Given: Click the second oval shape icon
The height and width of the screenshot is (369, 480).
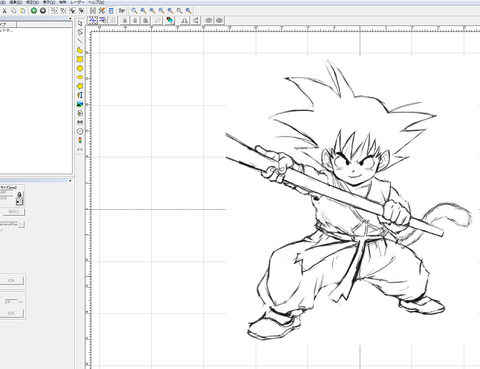Looking at the screenshot, I should click(x=219, y=20).
